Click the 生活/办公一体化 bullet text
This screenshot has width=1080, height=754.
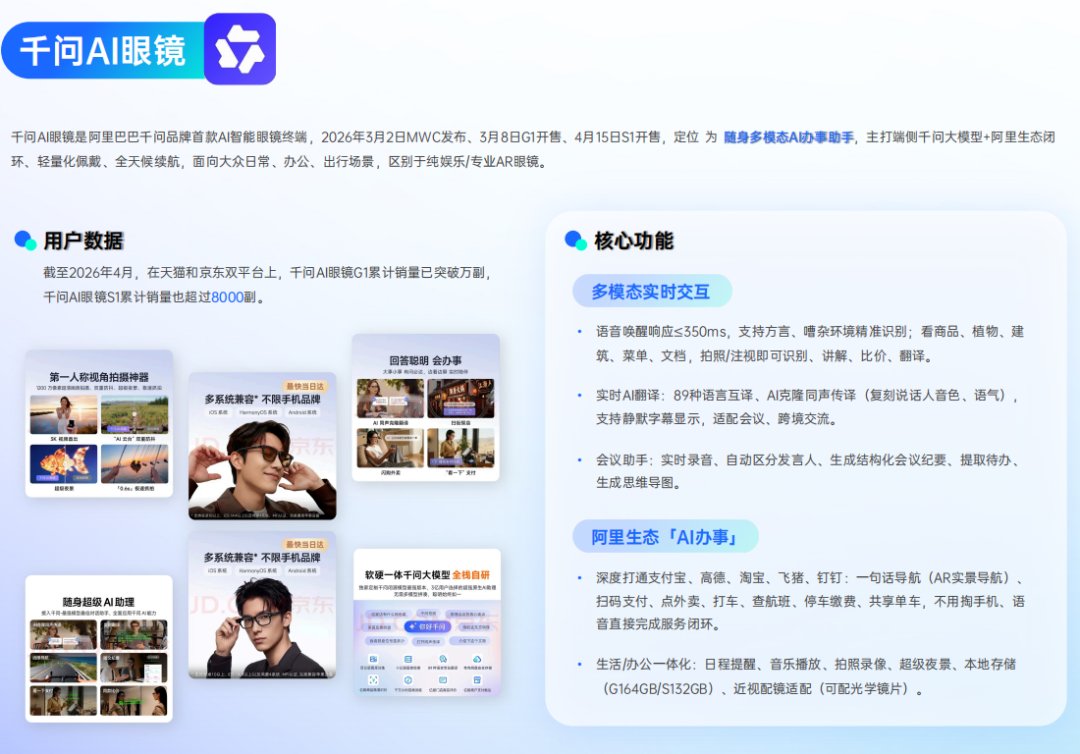[x=806, y=676]
